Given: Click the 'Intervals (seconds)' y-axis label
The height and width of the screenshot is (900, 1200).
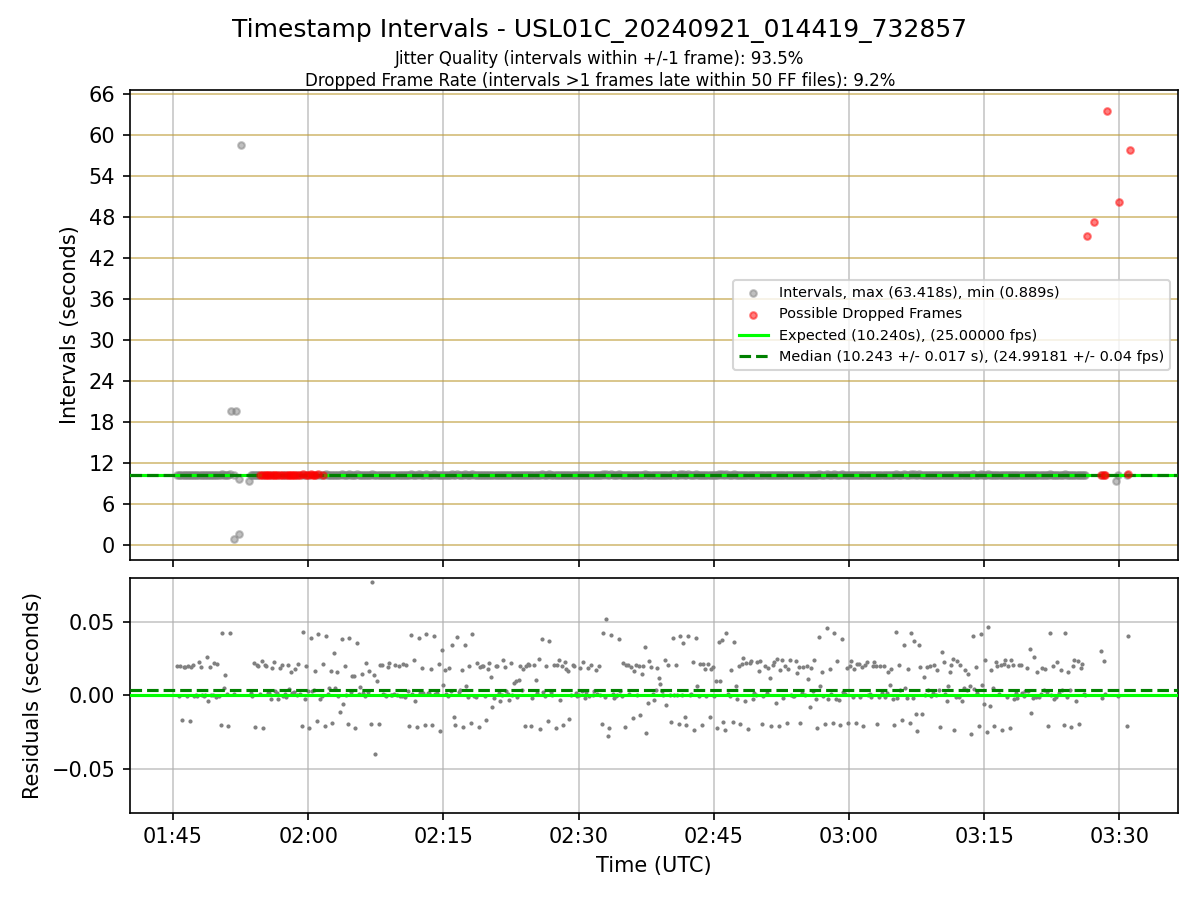Looking at the screenshot, I should (68, 325).
